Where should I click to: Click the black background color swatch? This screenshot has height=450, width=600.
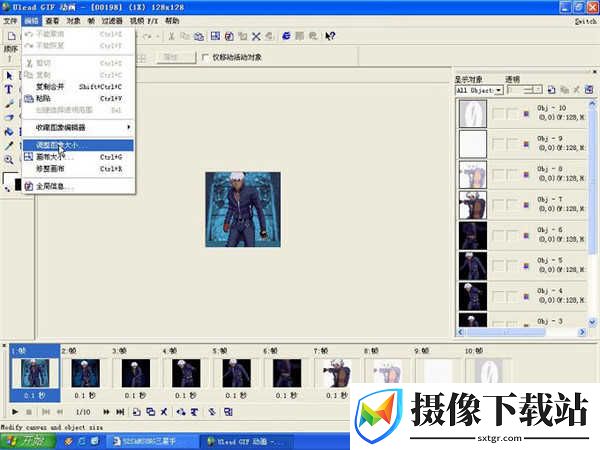pos(18,184)
